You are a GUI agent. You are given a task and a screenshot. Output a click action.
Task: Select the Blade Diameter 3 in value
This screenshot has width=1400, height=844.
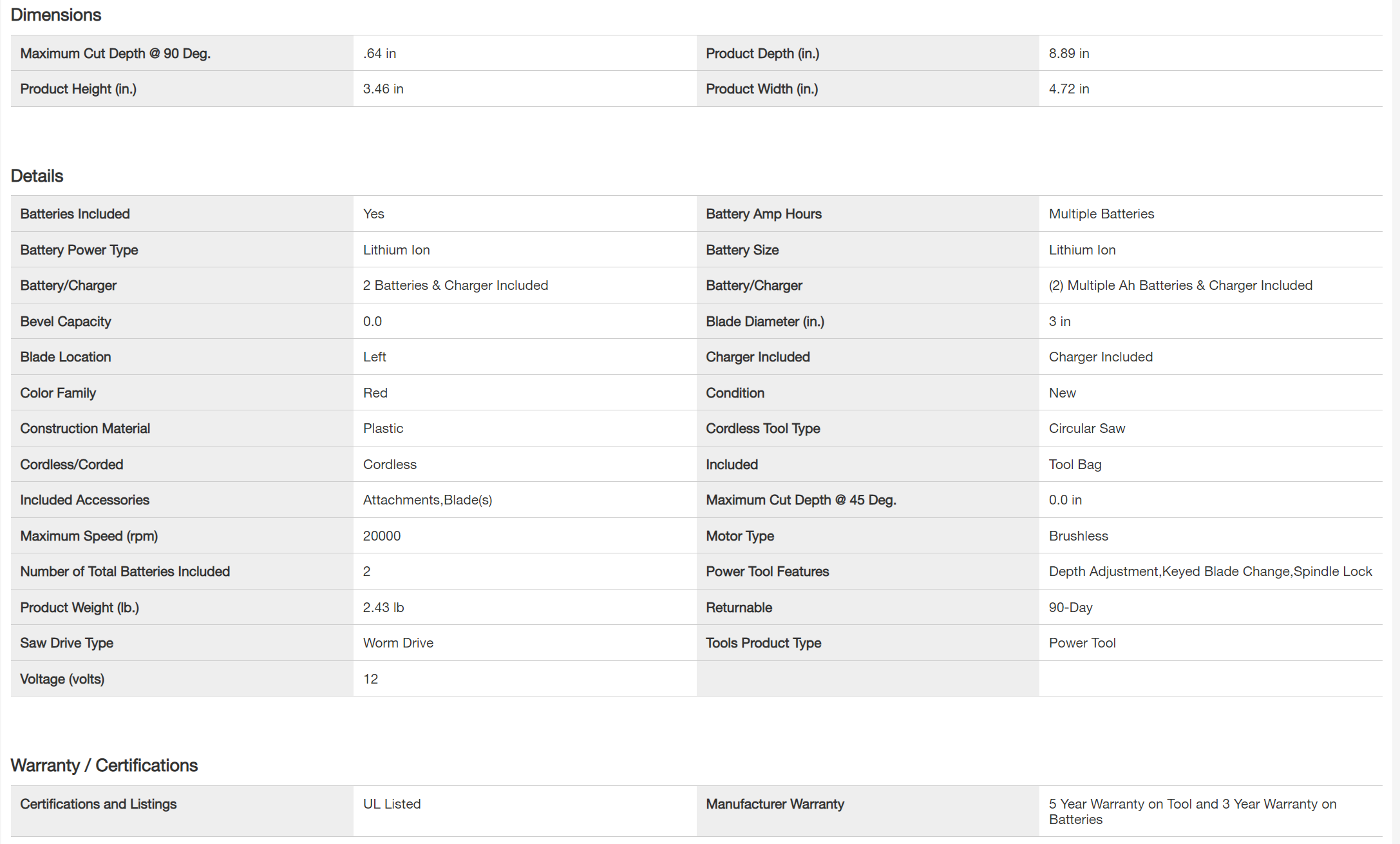tap(1059, 321)
